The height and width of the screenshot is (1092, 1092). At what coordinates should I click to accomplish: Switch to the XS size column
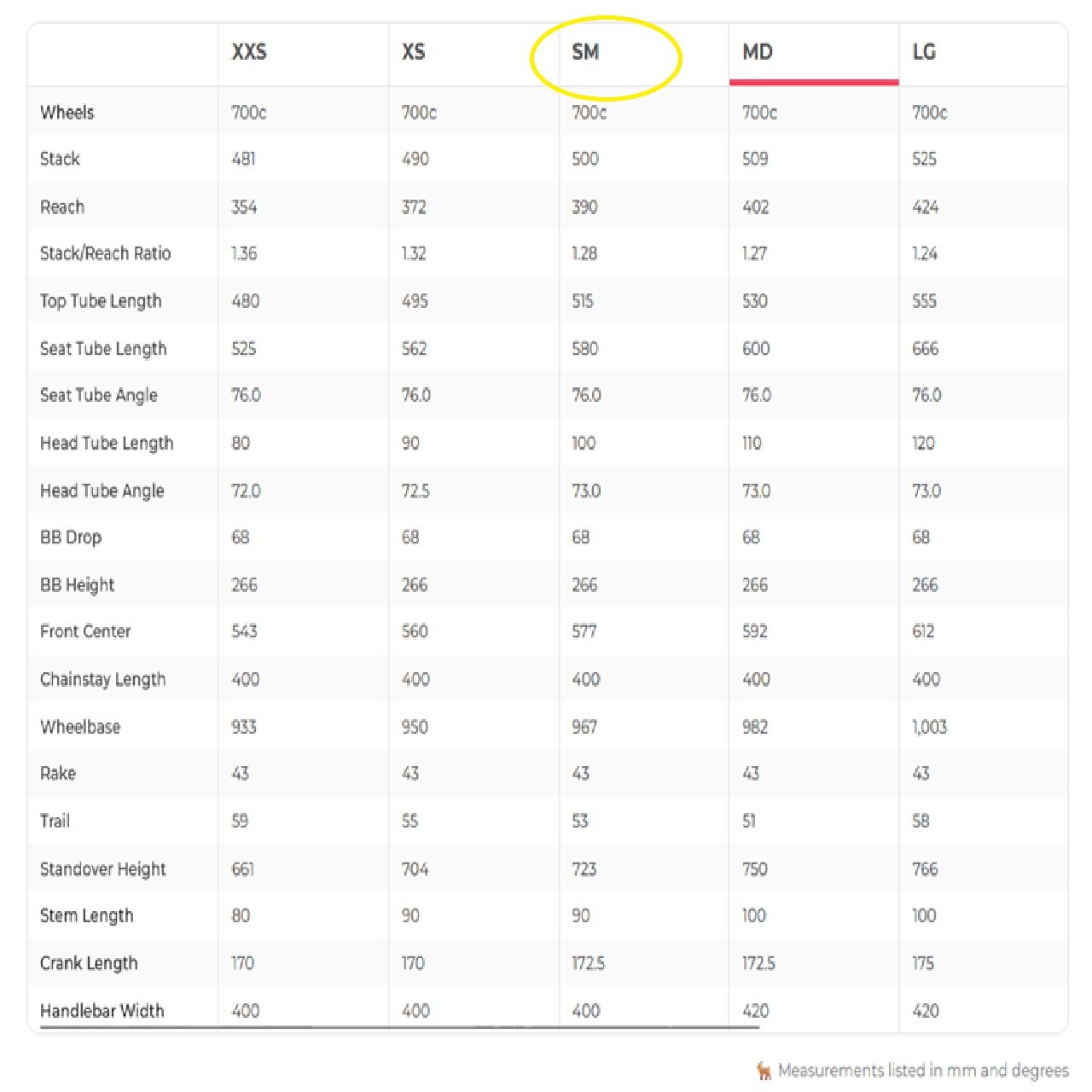[414, 52]
